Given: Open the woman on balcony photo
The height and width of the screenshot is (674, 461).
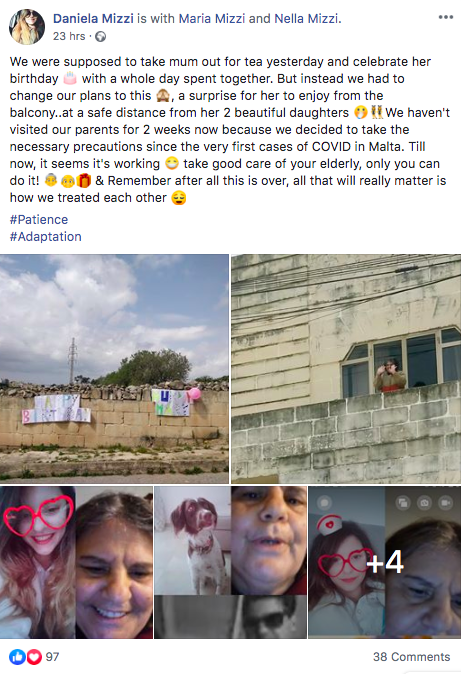Looking at the screenshot, I should 346,369.
